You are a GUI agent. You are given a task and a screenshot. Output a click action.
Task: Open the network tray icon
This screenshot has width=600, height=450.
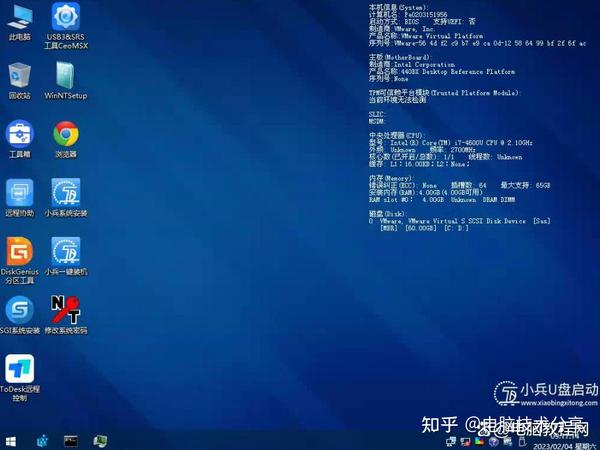[451, 442]
